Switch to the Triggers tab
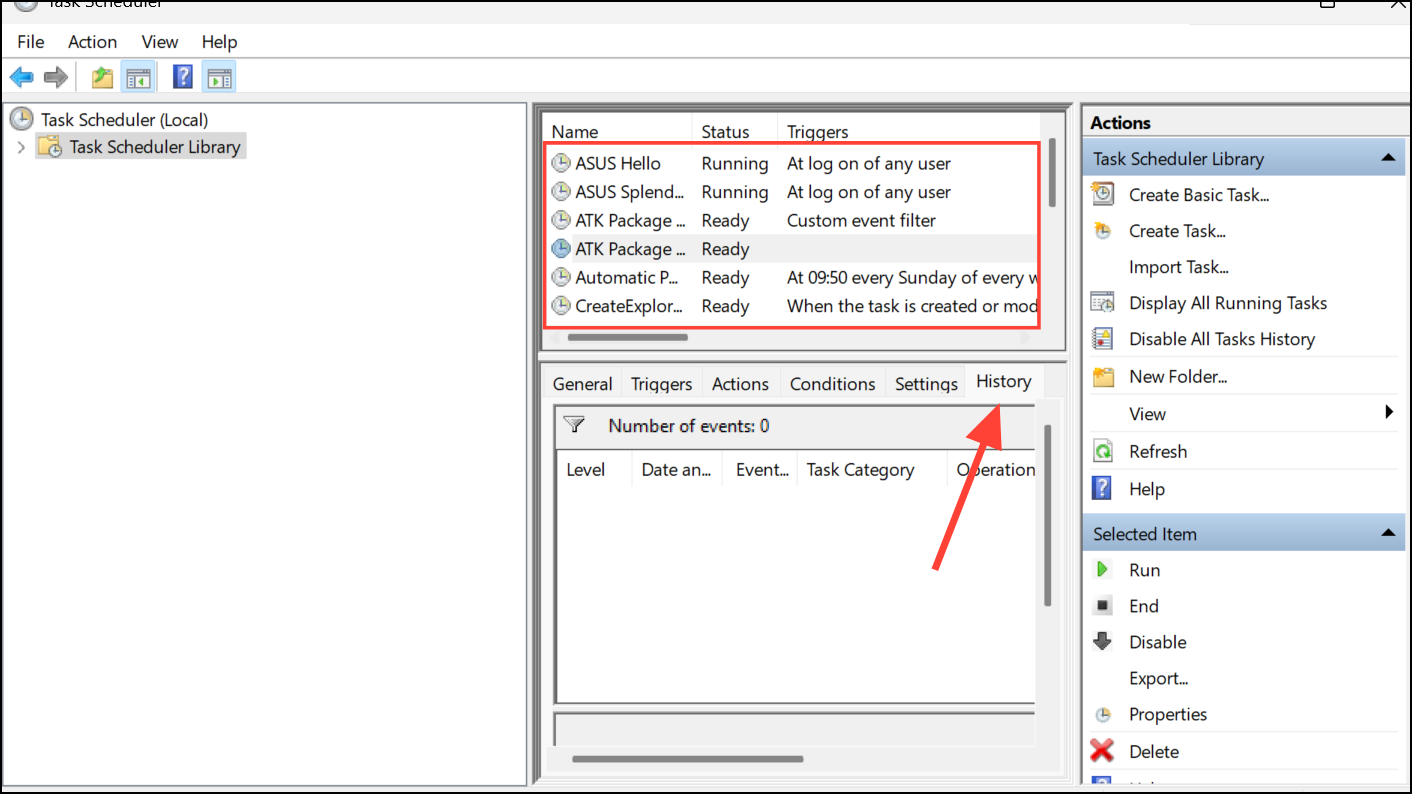Viewport: 1412px width, 794px height. pyautogui.click(x=662, y=384)
